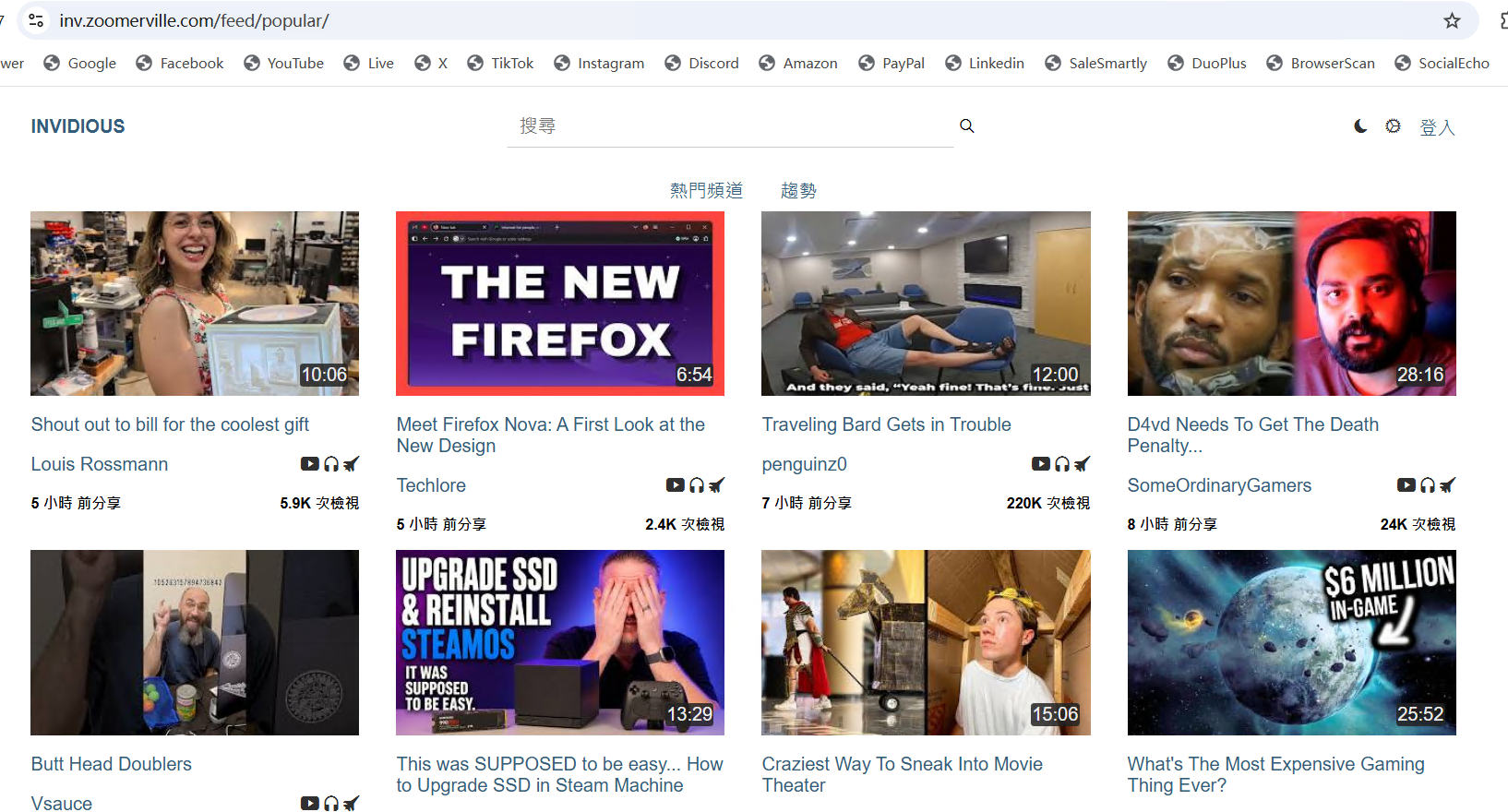Switch to audio mode for Louis Rossmann video
This screenshot has width=1508, height=812.
click(331, 464)
